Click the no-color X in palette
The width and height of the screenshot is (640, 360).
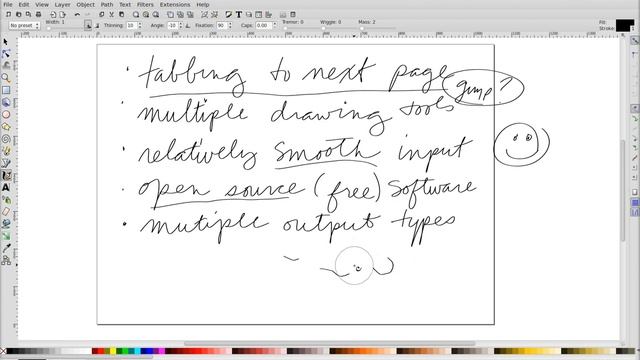(x=3, y=351)
